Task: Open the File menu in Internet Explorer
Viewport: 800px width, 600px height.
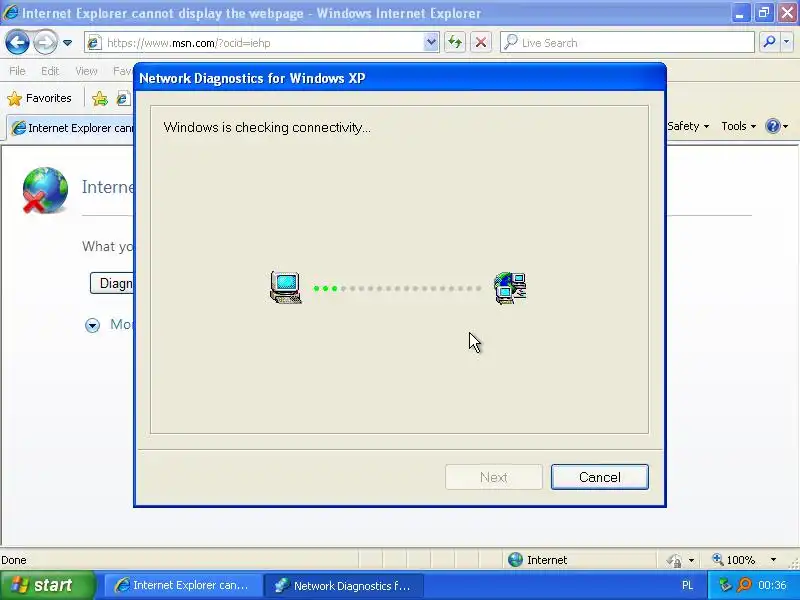Action: (x=17, y=71)
